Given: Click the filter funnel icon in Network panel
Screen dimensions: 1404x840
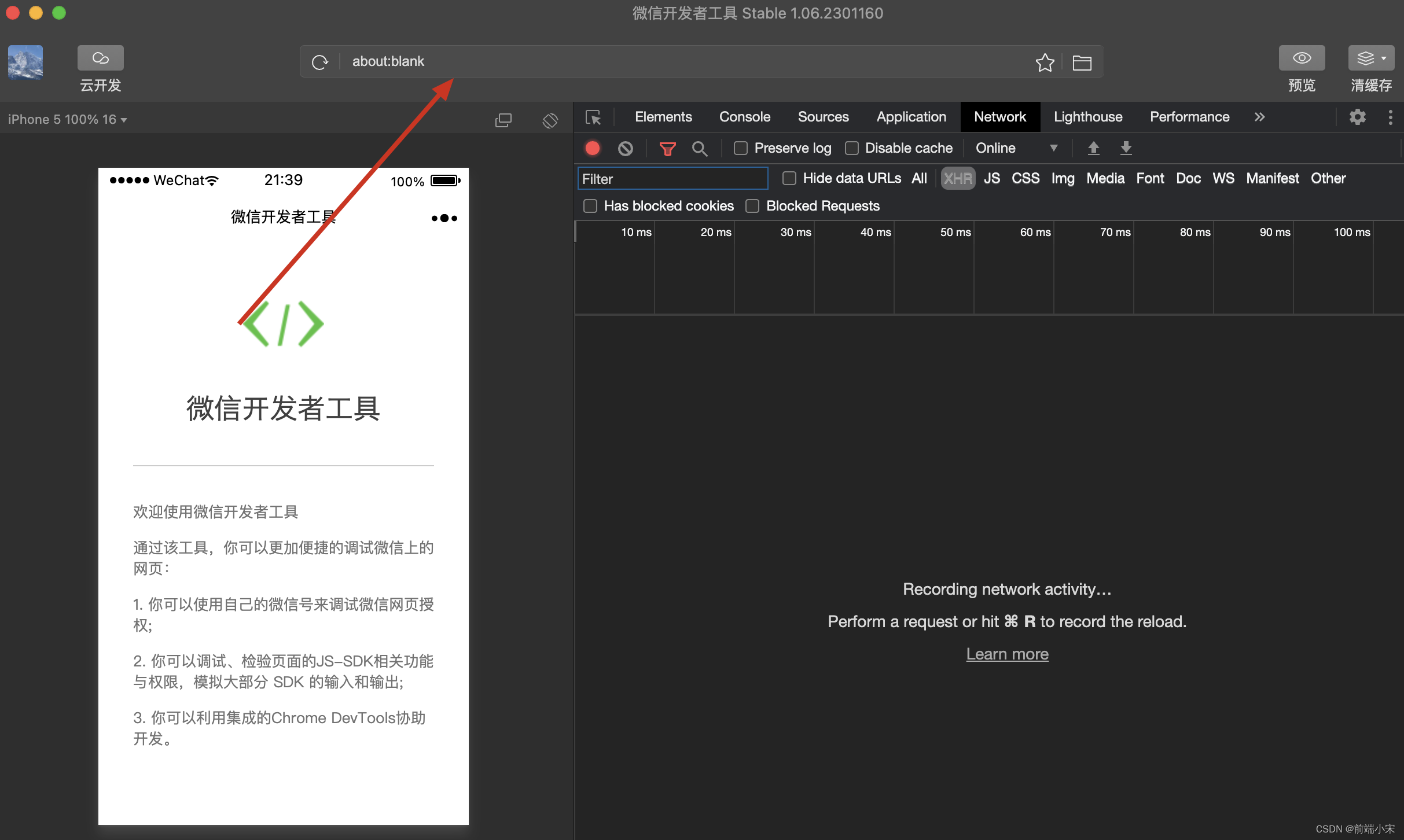Looking at the screenshot, I should point(666,148).
